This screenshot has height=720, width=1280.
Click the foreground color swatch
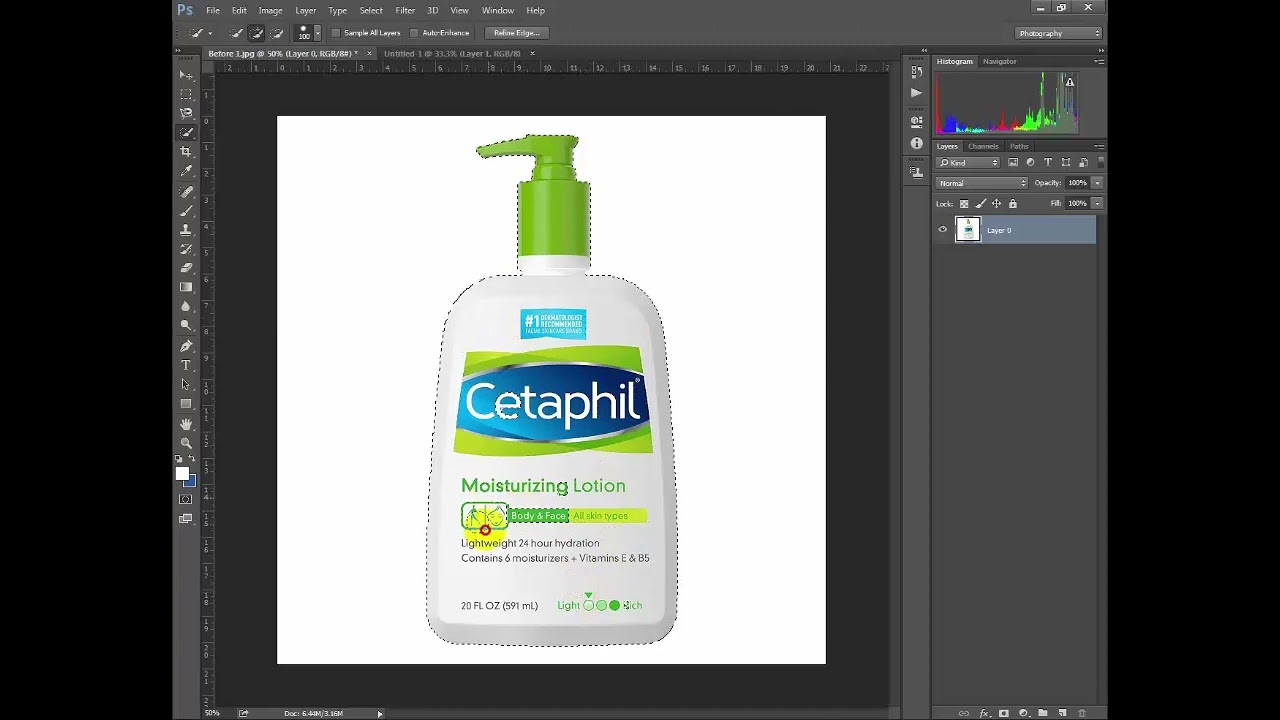click(x=182, y=473)
